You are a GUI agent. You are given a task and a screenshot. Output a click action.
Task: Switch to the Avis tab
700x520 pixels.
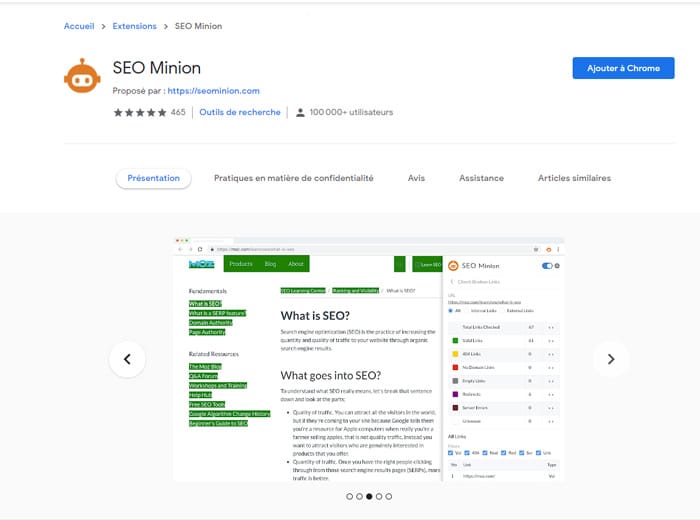[416, 178]
